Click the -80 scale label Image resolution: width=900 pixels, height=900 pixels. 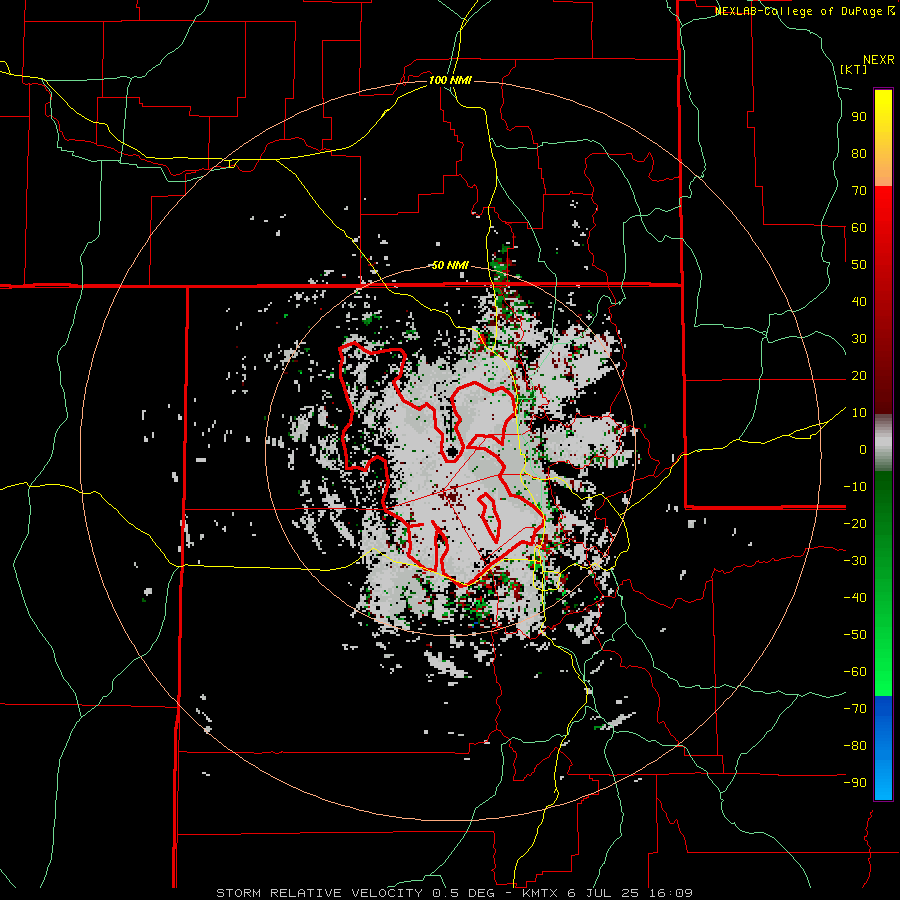pyautogui.click(x=855, y=746)
